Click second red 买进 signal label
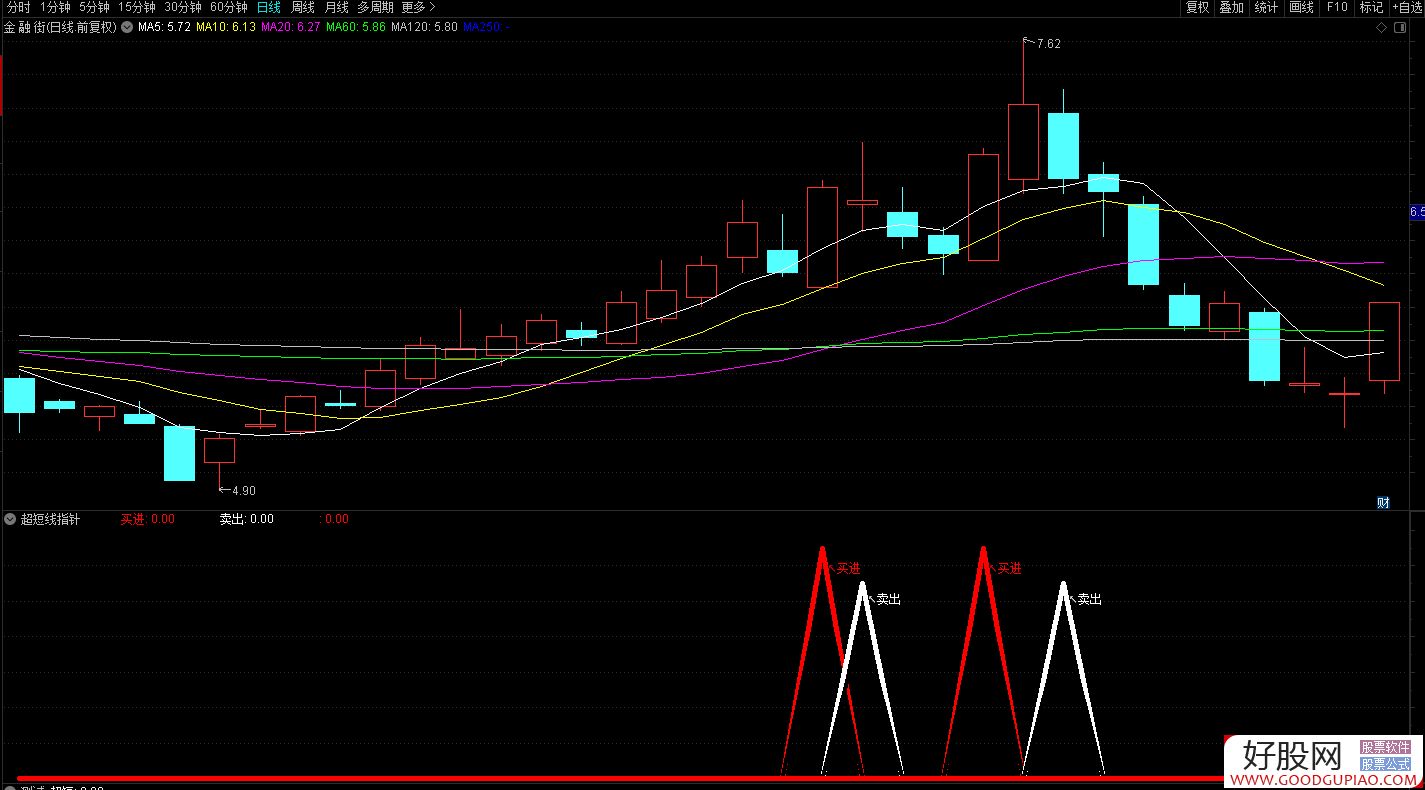This screenshot has height=790, width=1425. (1010, 568)
